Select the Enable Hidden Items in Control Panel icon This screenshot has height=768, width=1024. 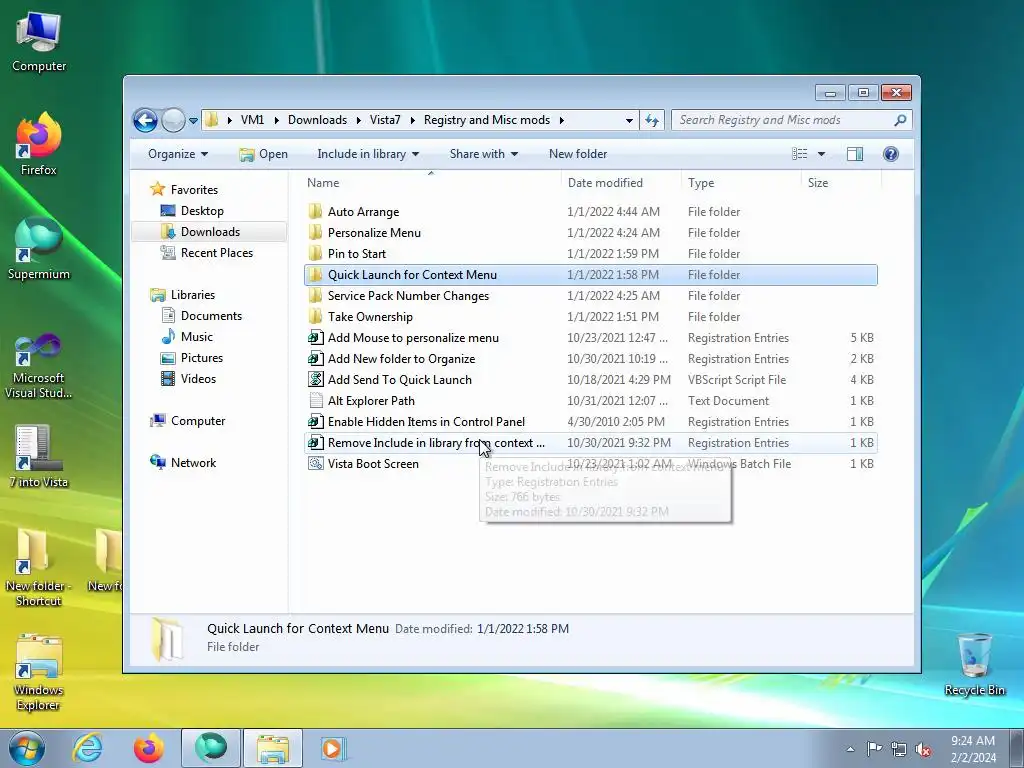[x=315, y=422]
